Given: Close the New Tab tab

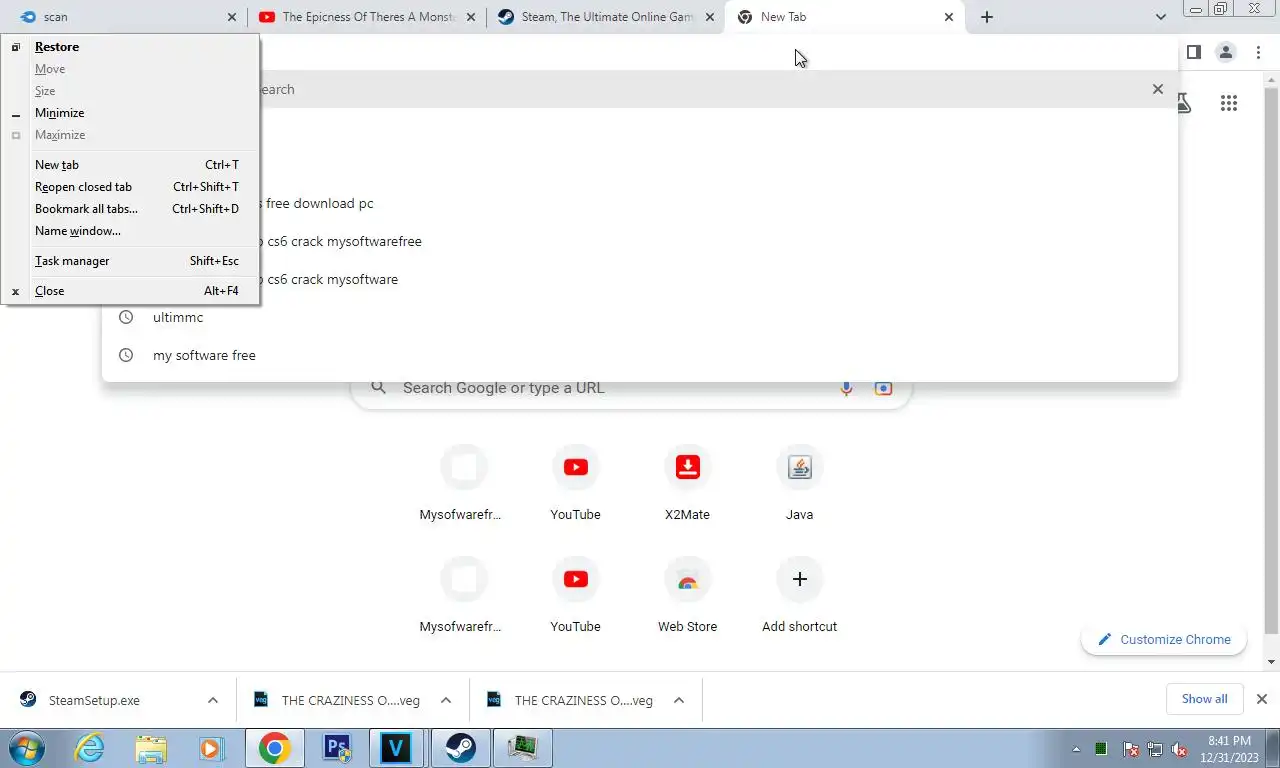Looking at the screenshot, I should pos(949,17).
